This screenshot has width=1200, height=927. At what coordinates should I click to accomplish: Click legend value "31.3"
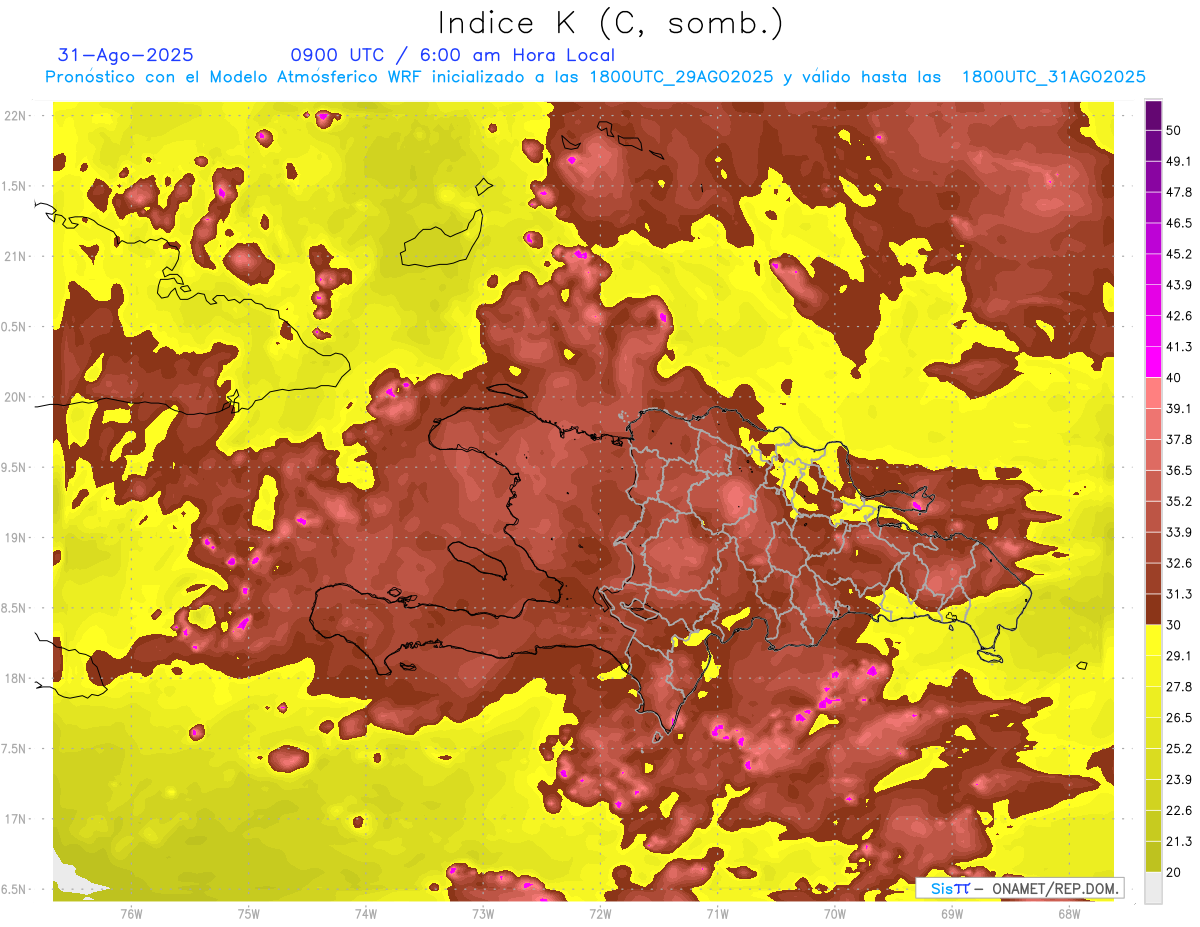click(x=1179, y=594)
